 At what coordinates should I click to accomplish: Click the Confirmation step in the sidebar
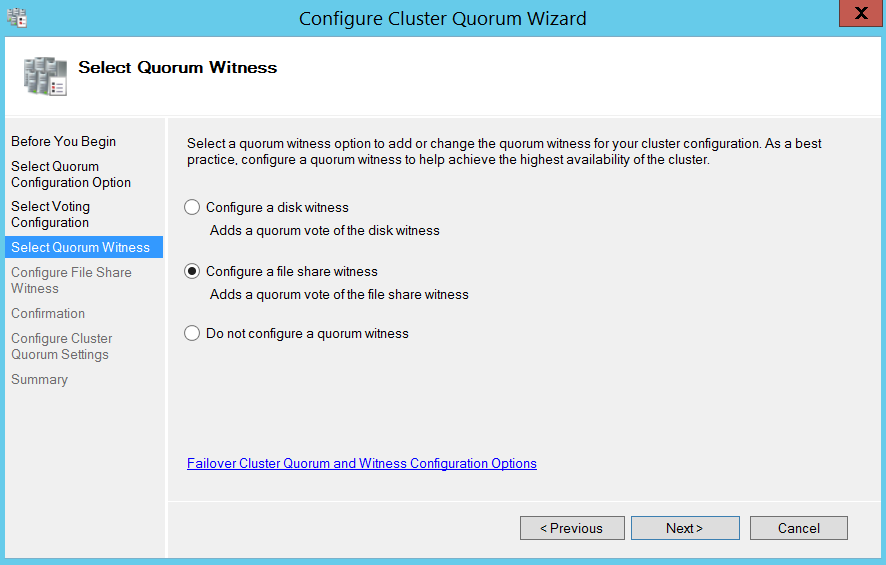[x=48, y=314]
